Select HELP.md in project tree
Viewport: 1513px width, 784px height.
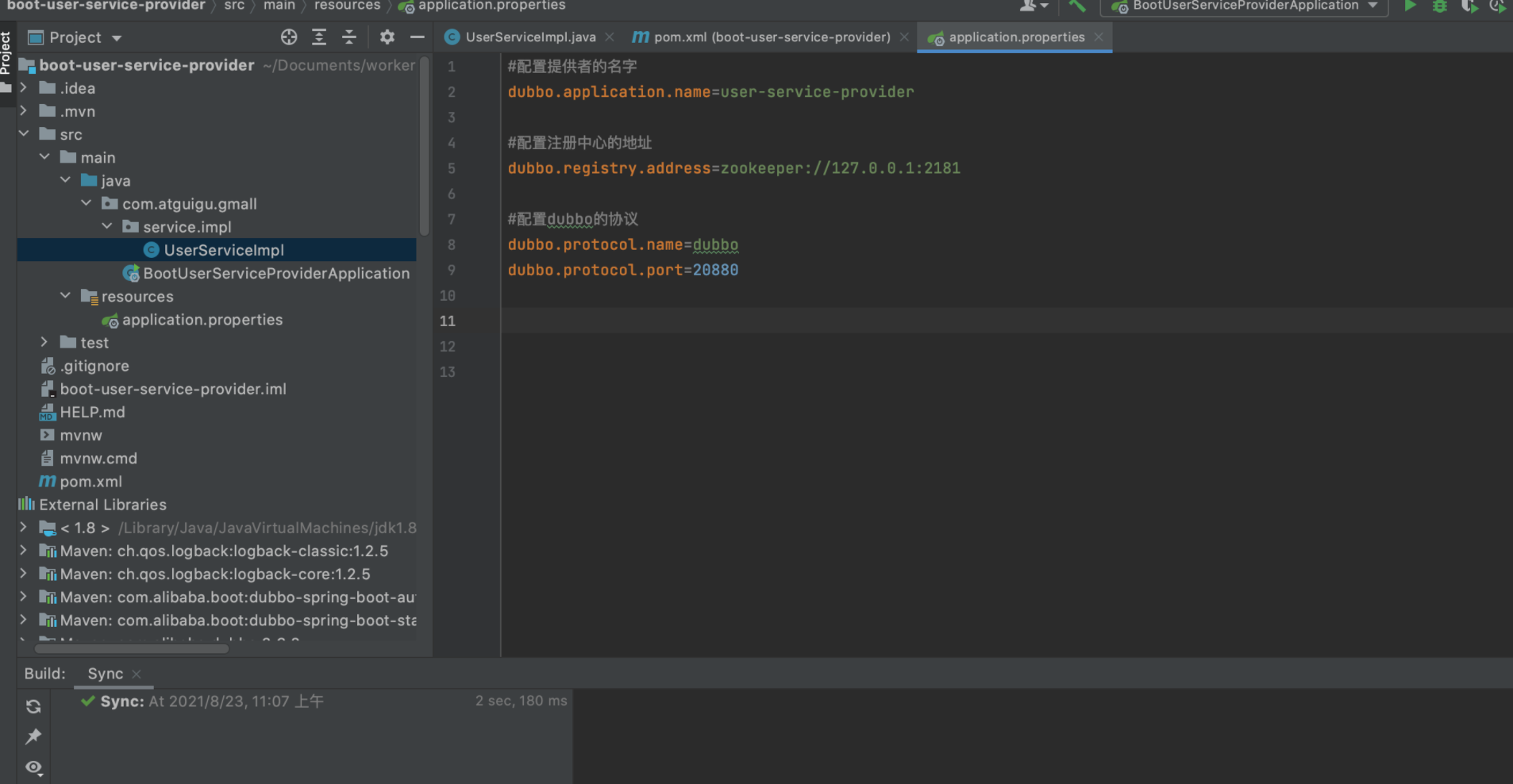(92, 412)
